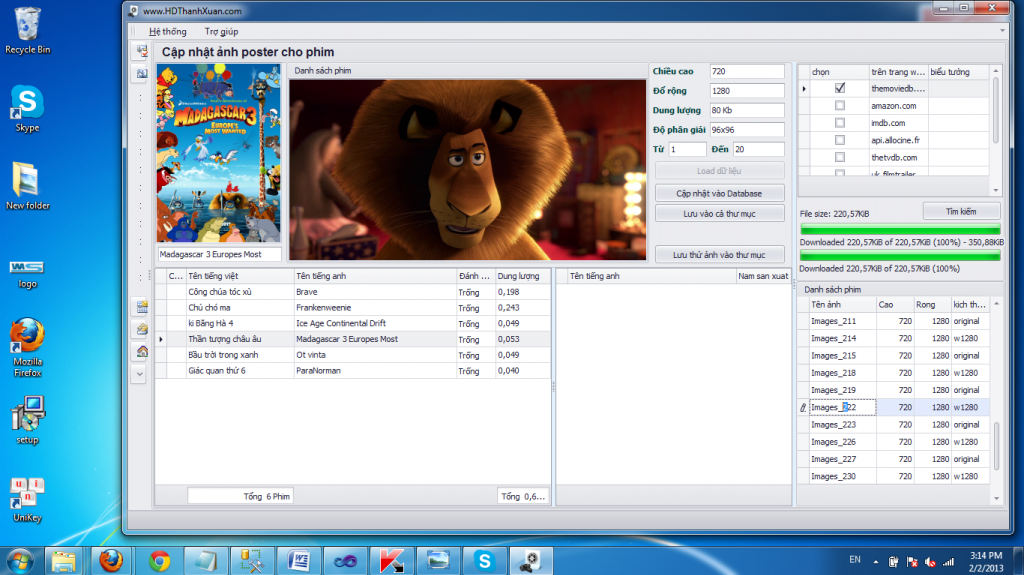Check the thetvdb.com source checkbox
Image resolution: width=1024 pixels, height=575 pixels.
pyautogui.click(x=840, y=157)
